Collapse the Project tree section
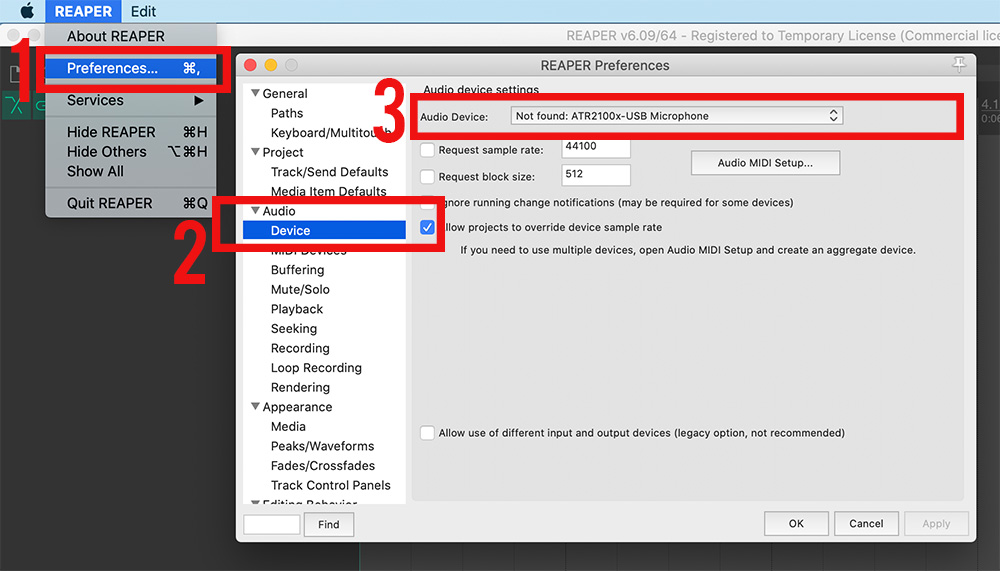1000x571 pixels. [x=255, y=152]
